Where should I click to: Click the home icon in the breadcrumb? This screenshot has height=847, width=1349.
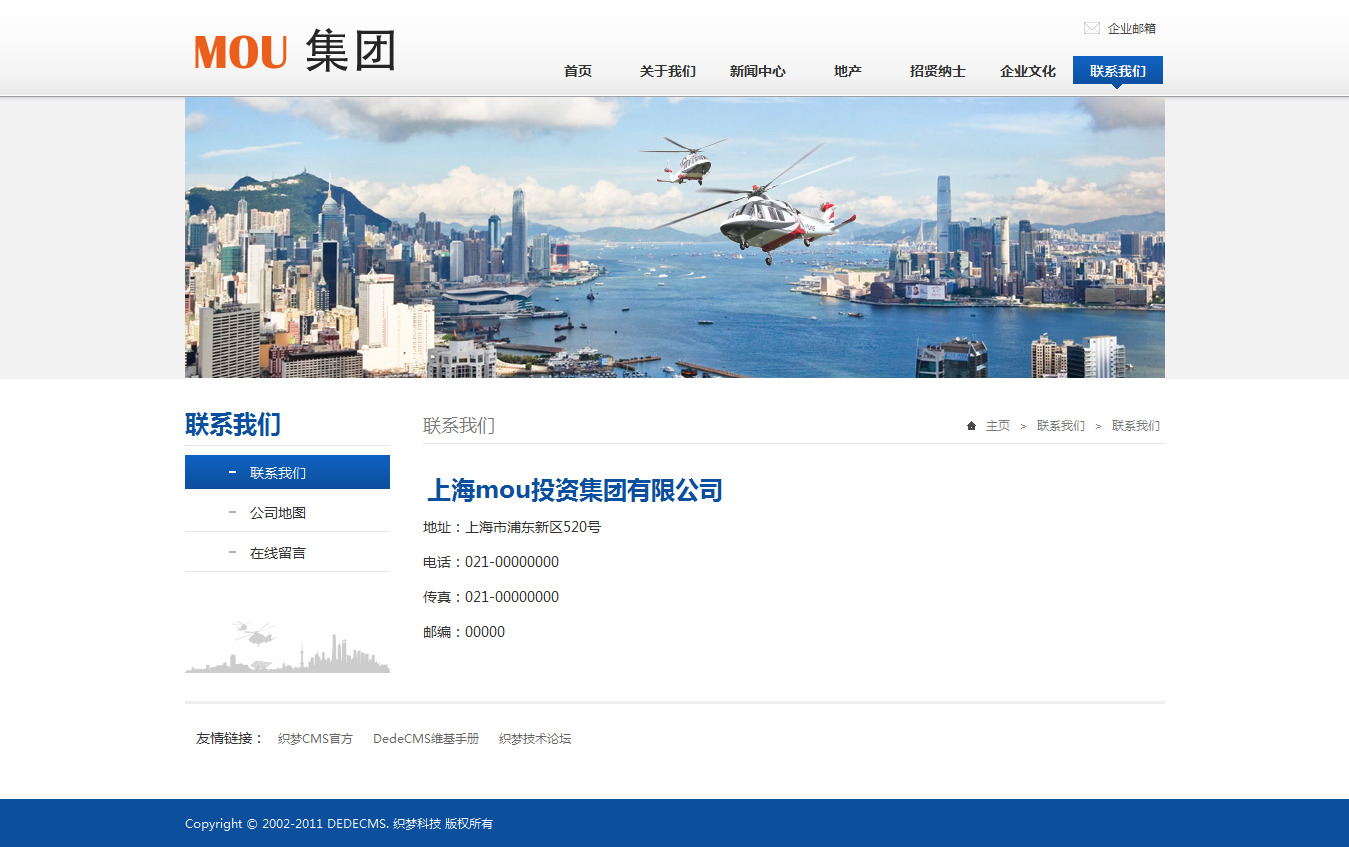click(x=971, y=426)
